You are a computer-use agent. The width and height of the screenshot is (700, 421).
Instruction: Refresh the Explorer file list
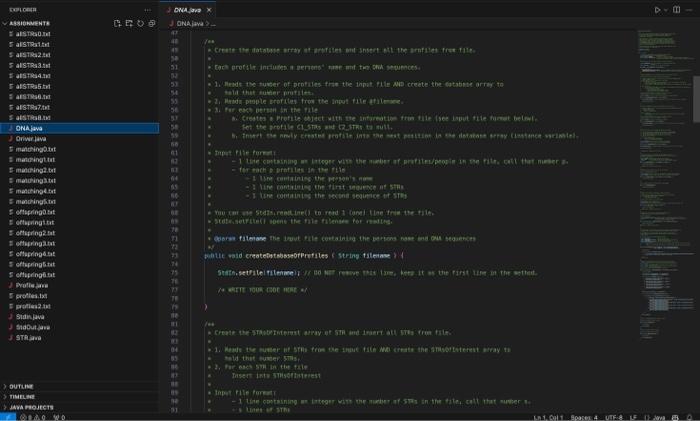pos(141,23)
